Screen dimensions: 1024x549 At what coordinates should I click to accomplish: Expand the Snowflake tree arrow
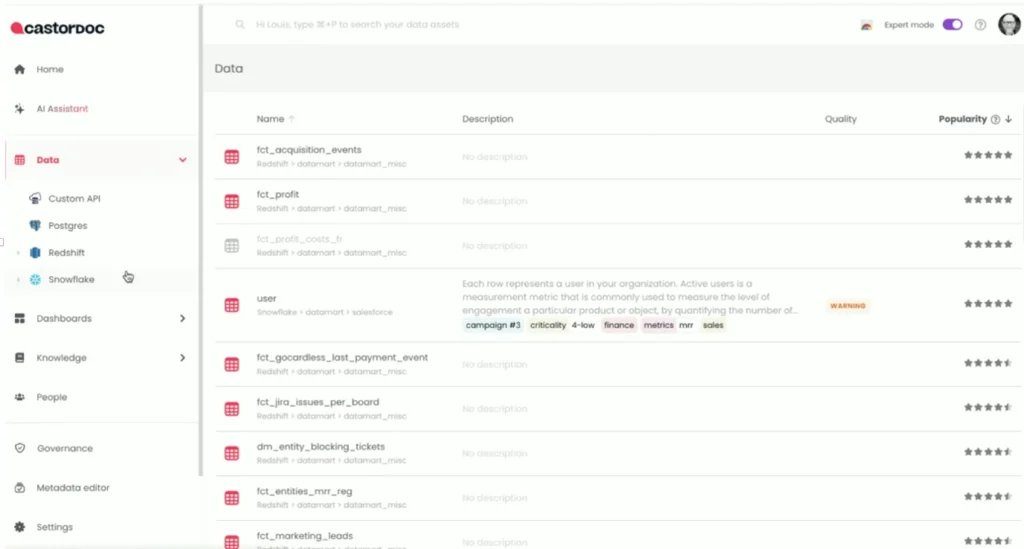click(x=18, y=279)
